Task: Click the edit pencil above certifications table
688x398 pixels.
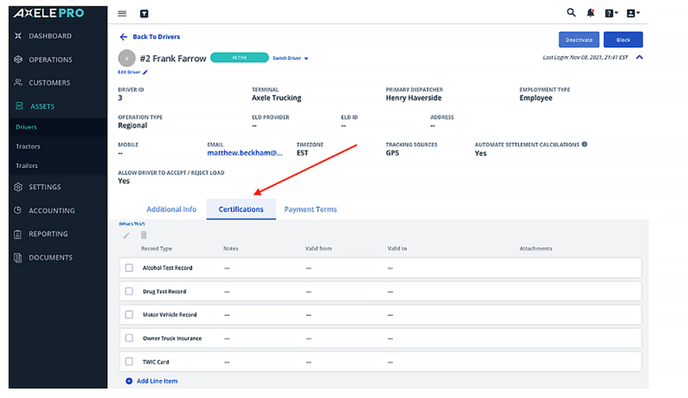Action: click(126, 236)
